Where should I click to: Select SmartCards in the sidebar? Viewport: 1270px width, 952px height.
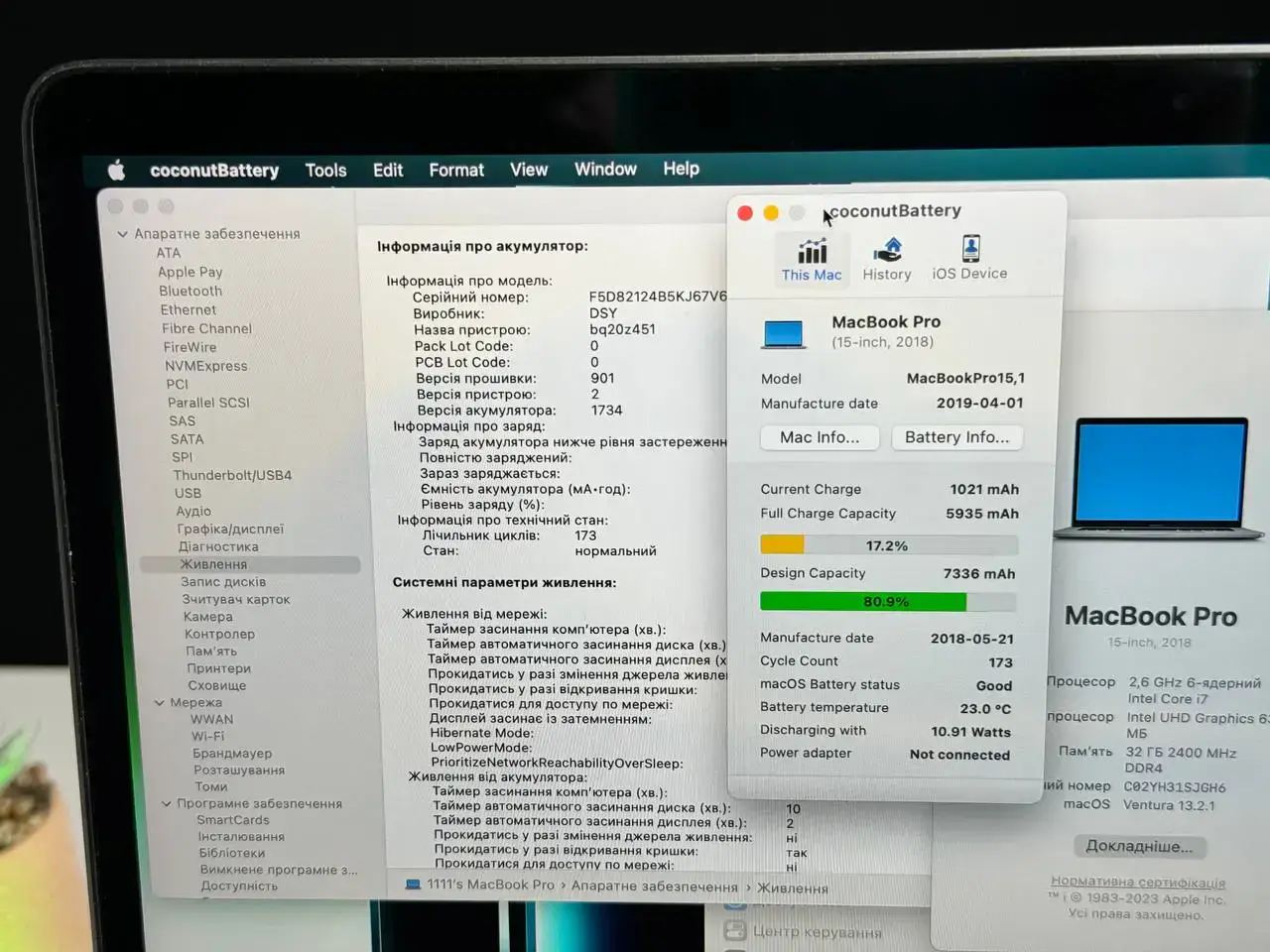point(233,820)
